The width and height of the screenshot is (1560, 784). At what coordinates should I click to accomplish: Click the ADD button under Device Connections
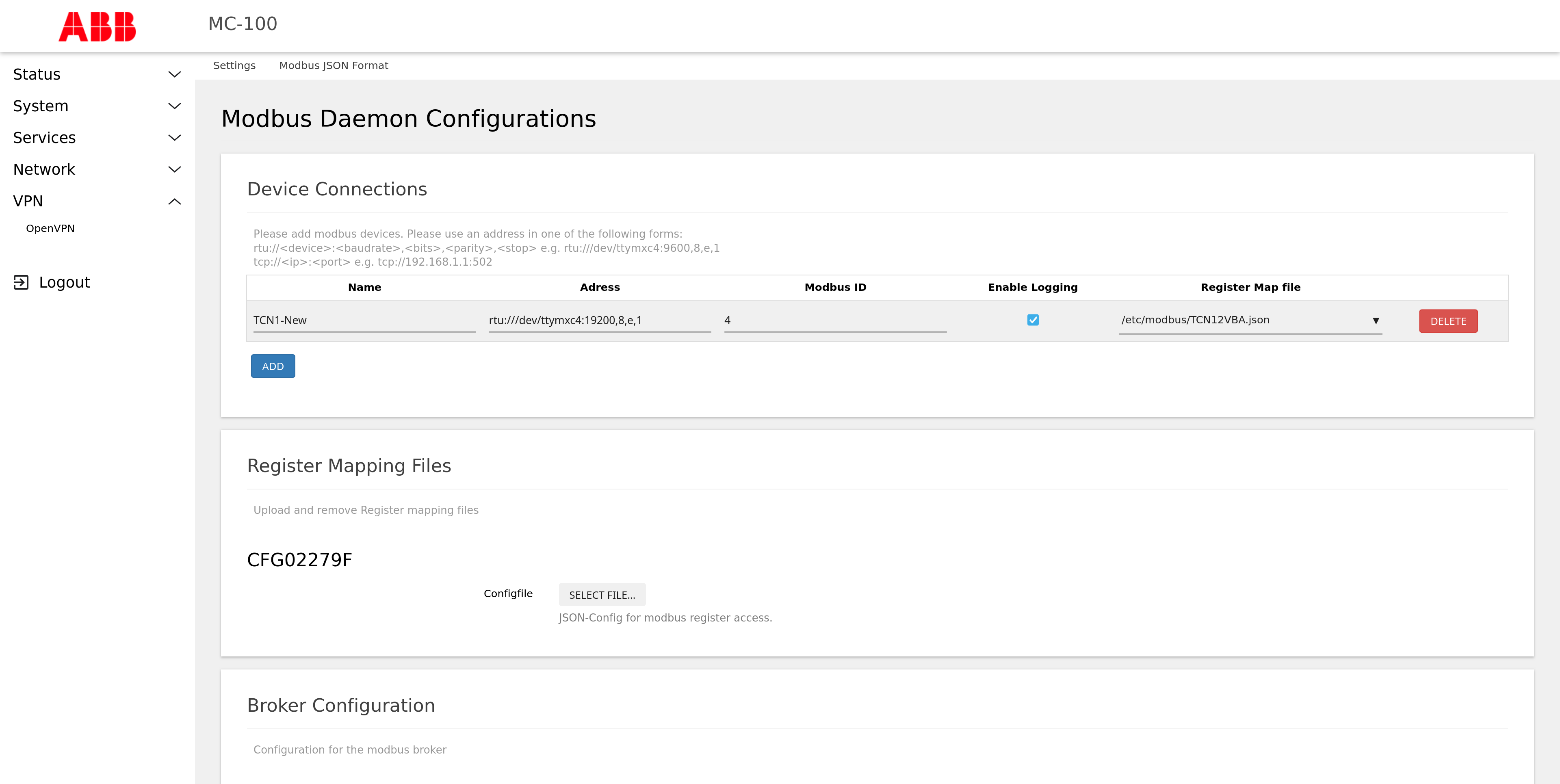273,366
